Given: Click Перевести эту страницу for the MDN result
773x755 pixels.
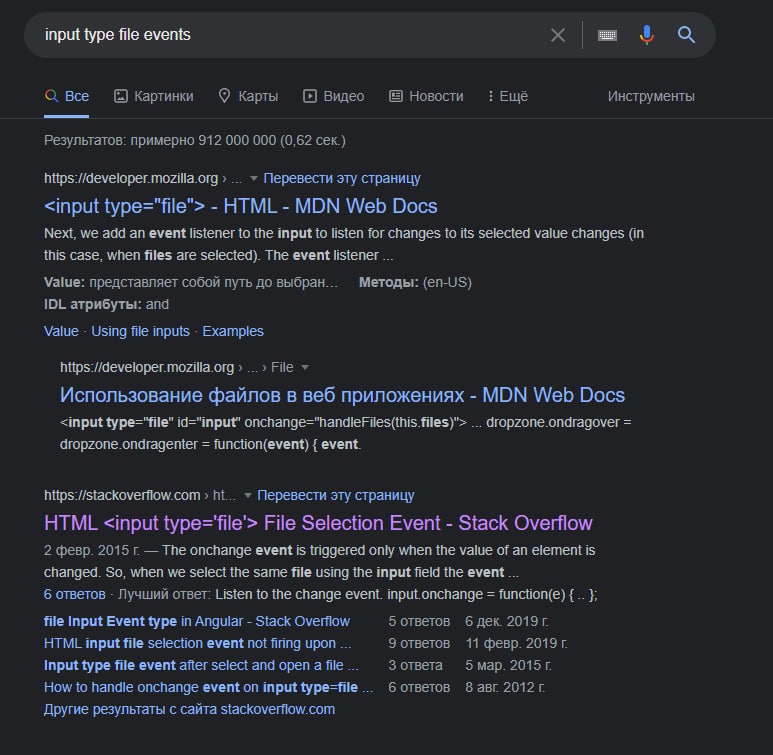Looking at the screenshot, I should [342, 178].
